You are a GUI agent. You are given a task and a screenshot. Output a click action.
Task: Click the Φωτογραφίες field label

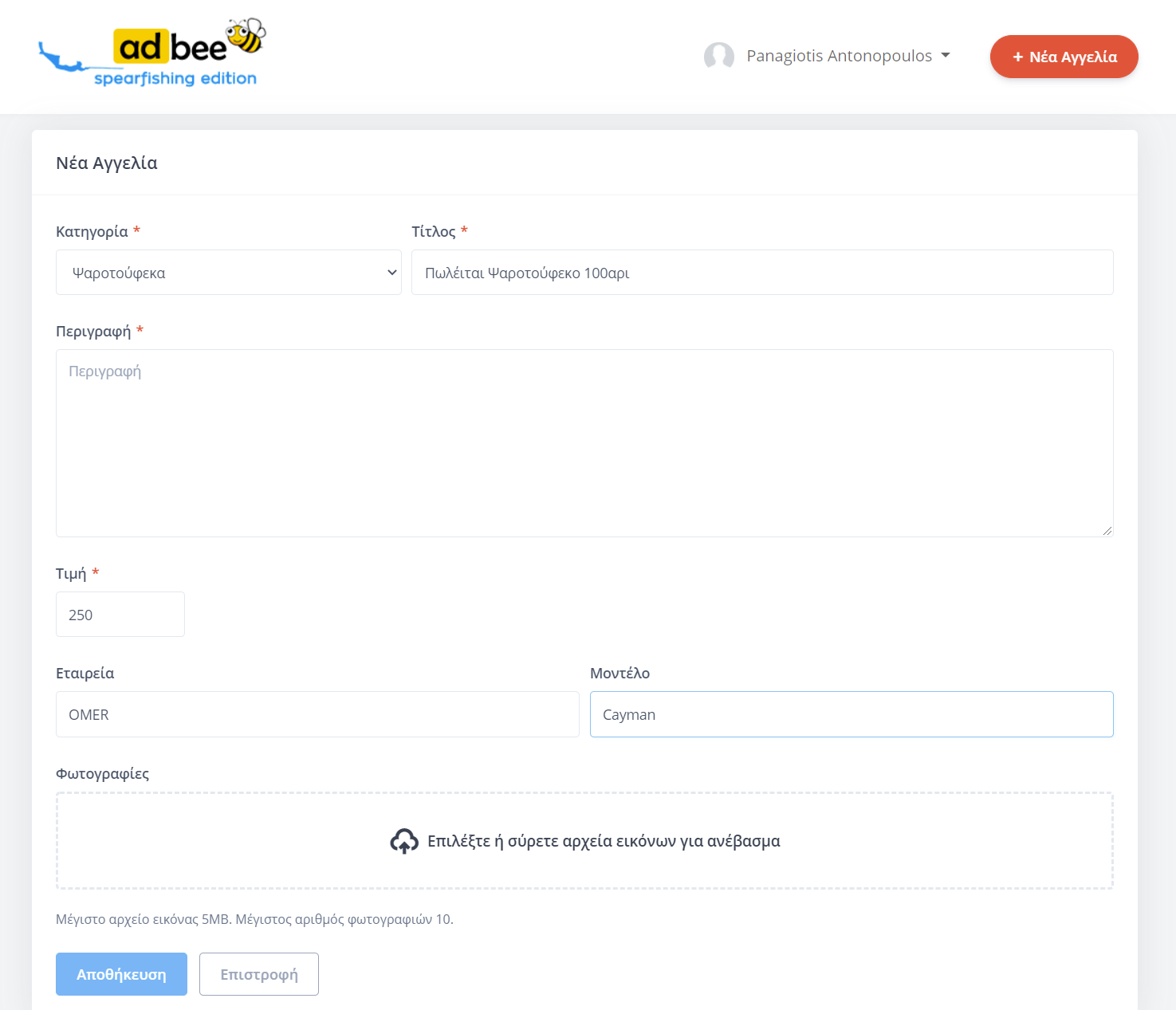pos(102,773)
